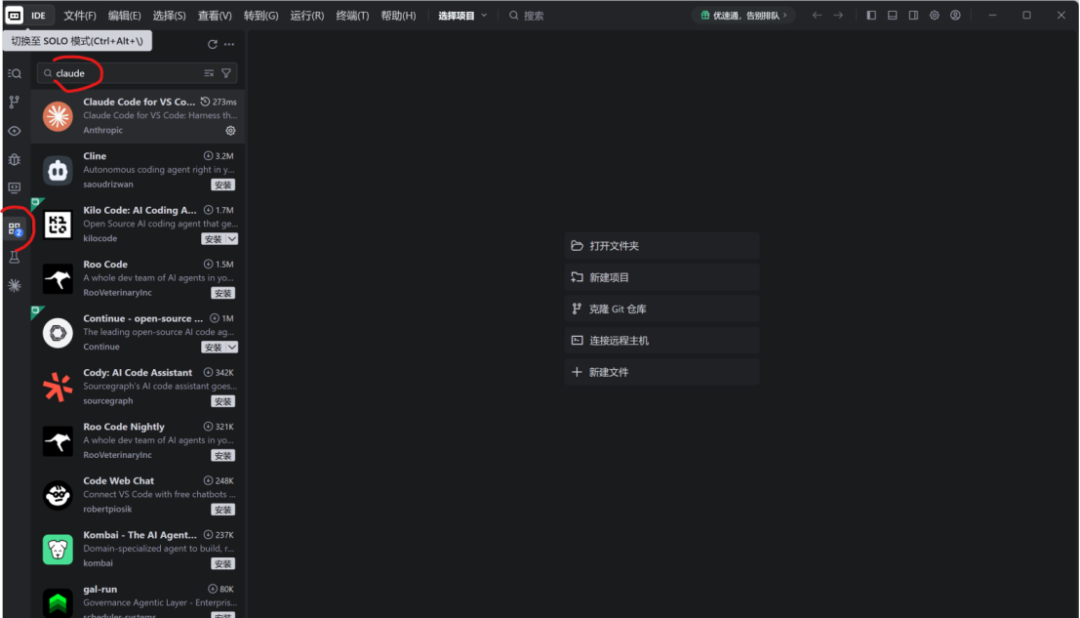The height and width of the screenshot is (618, 1080).
Task: Click the Anthropic publisher name
Action: (x=103, y=130)
